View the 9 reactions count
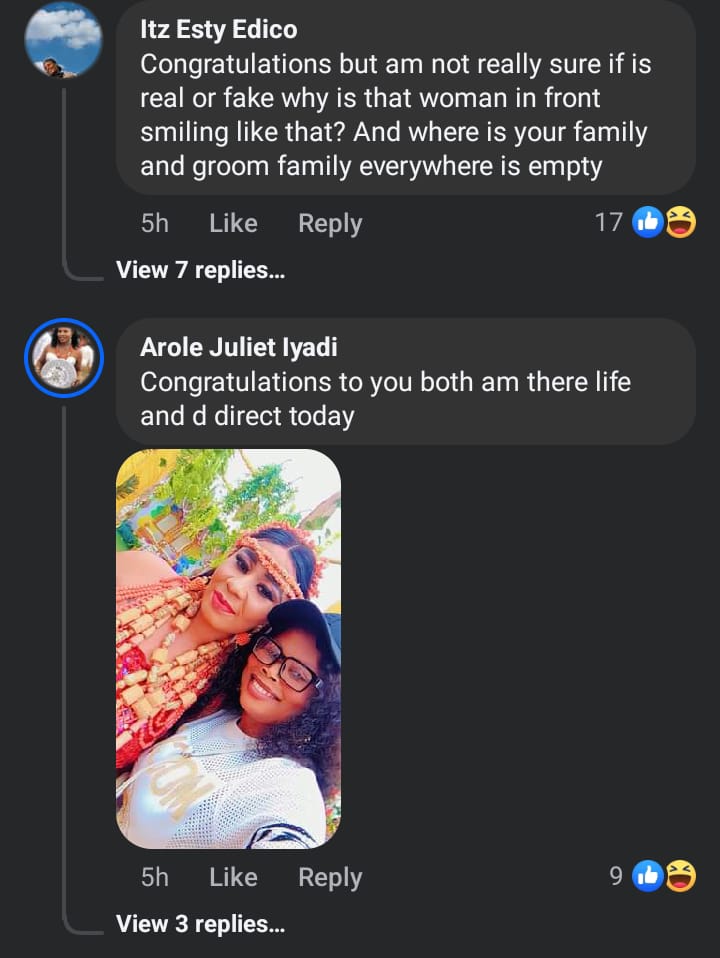Image resolution: width=720 pixels, height=958 pixels. pyautogui.click(x=616, y=876)
